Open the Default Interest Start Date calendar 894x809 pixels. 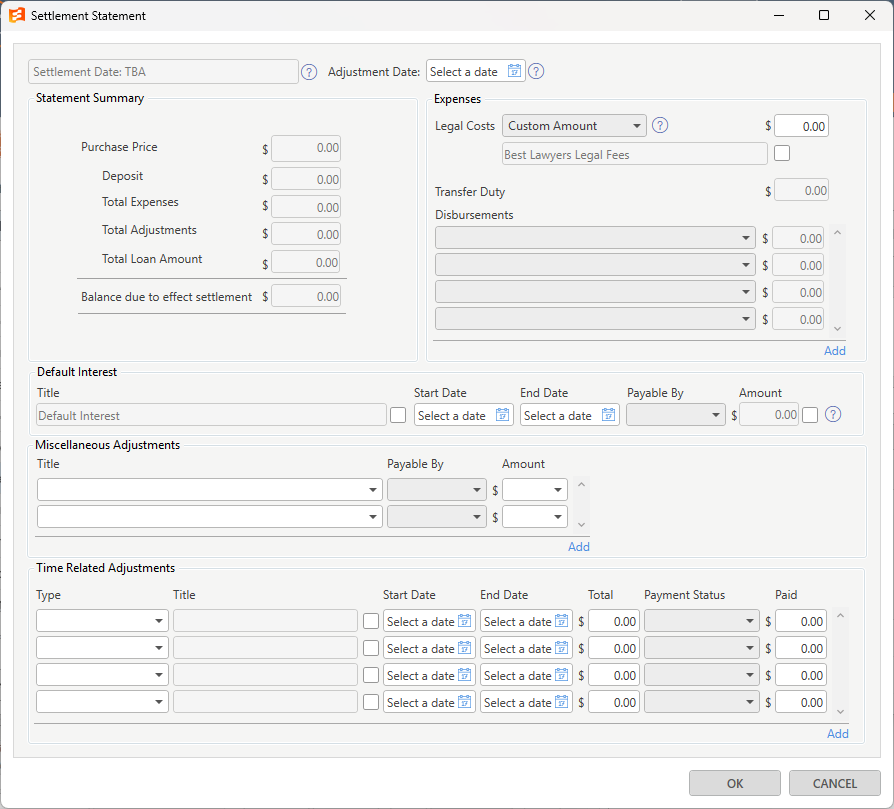point(502,415)
